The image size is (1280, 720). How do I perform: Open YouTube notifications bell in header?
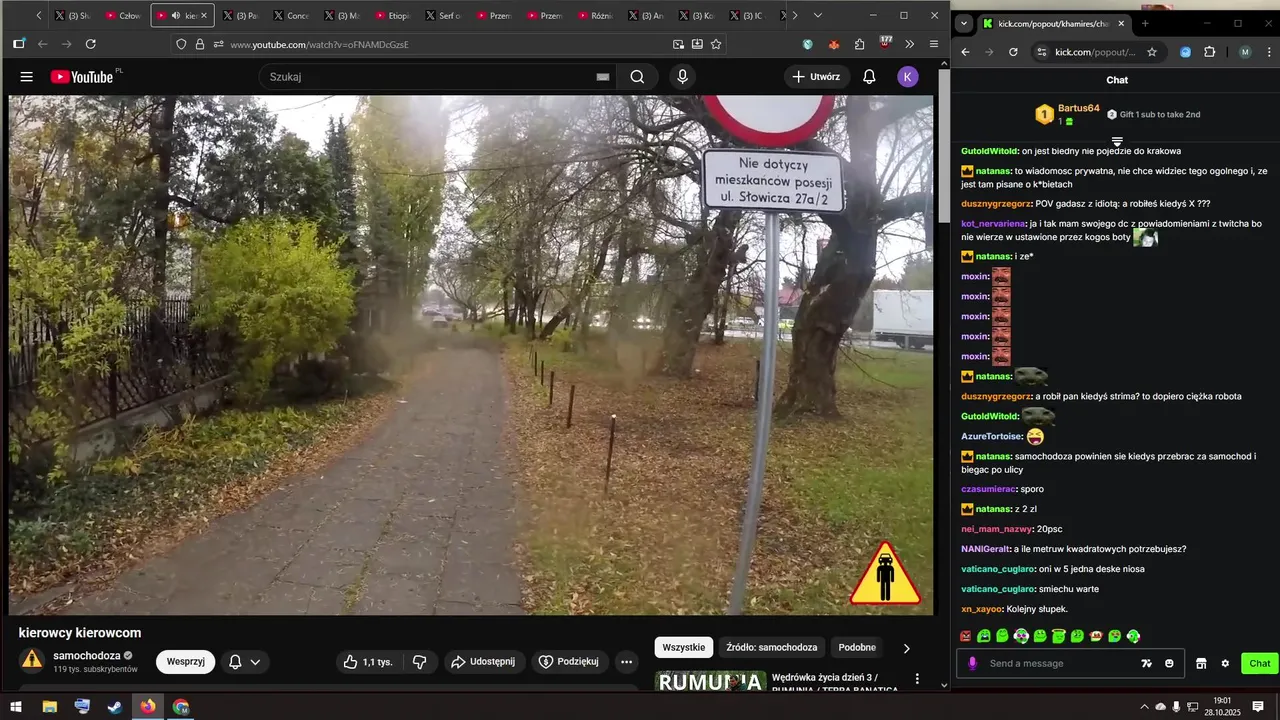[x=869, y=77]
